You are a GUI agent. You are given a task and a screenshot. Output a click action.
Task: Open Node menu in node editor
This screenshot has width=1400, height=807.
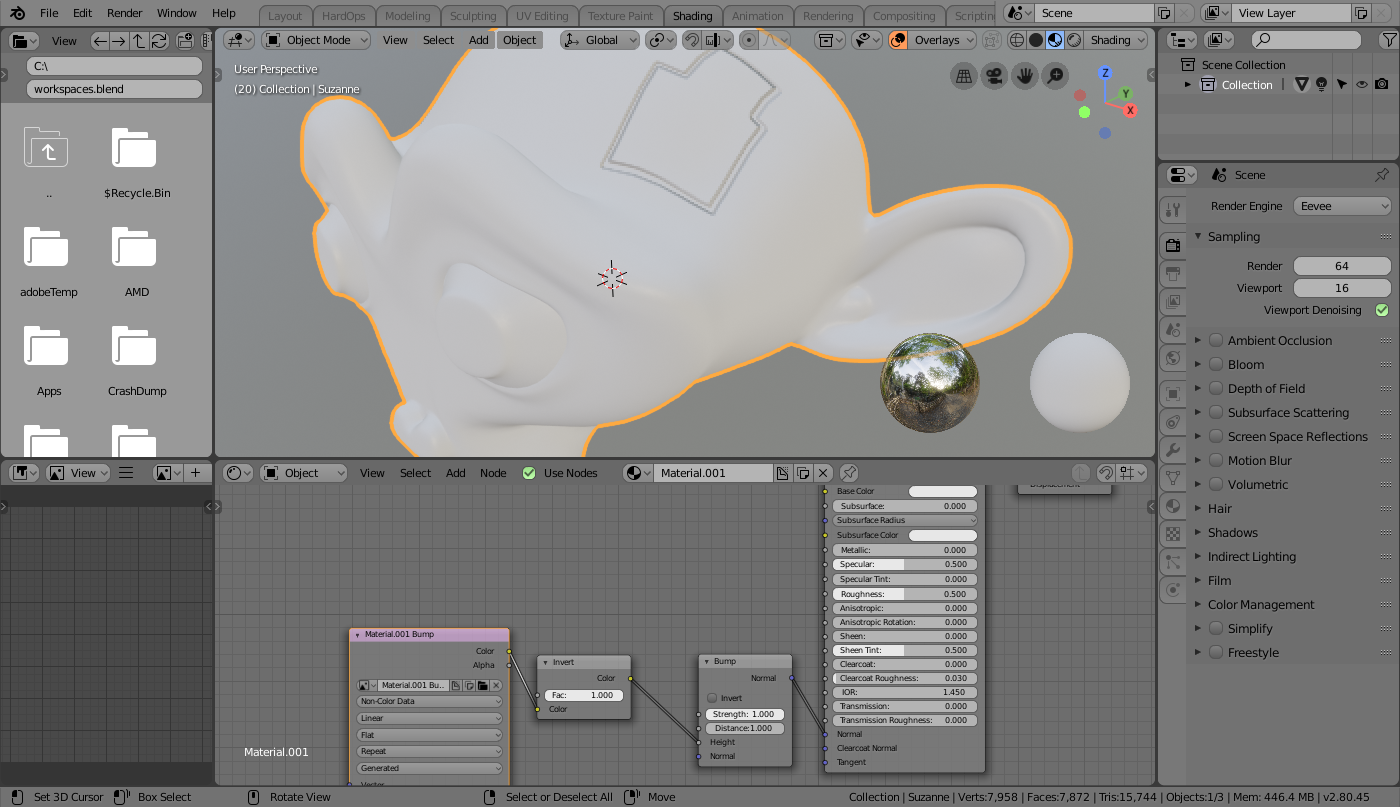[x=493, y=473]
